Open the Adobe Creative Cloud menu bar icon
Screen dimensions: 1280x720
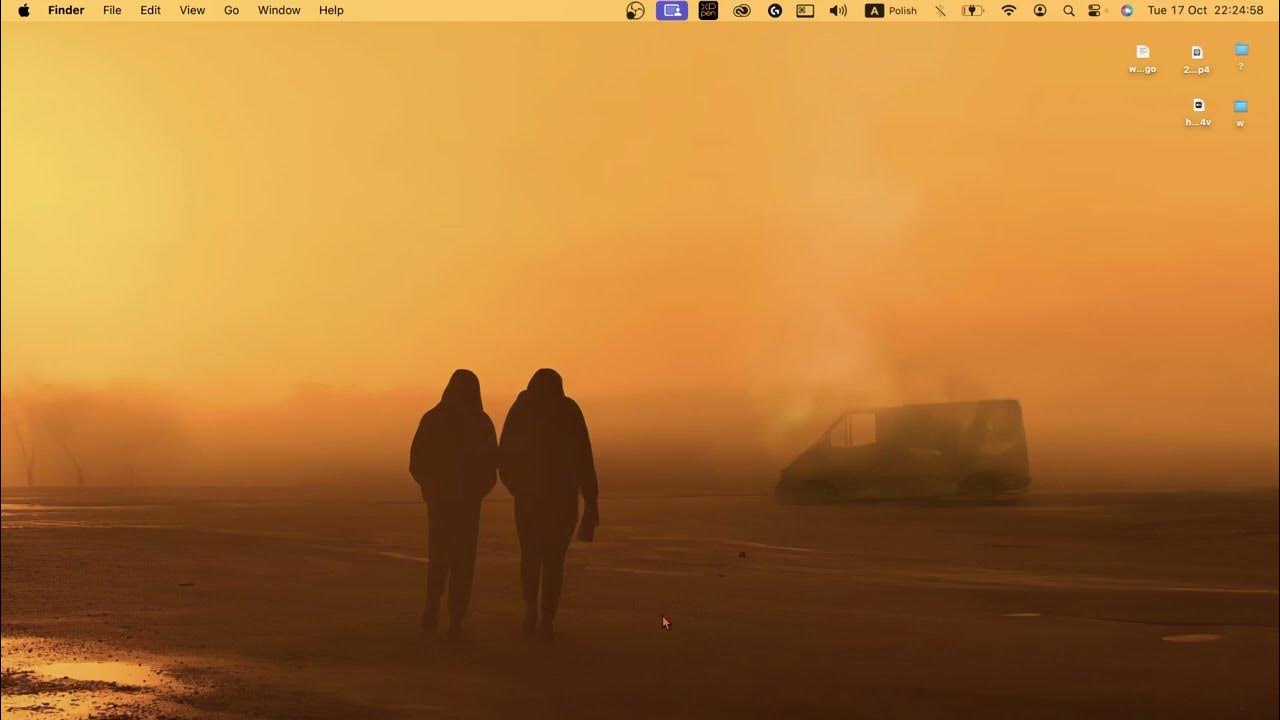coord(741,11)
